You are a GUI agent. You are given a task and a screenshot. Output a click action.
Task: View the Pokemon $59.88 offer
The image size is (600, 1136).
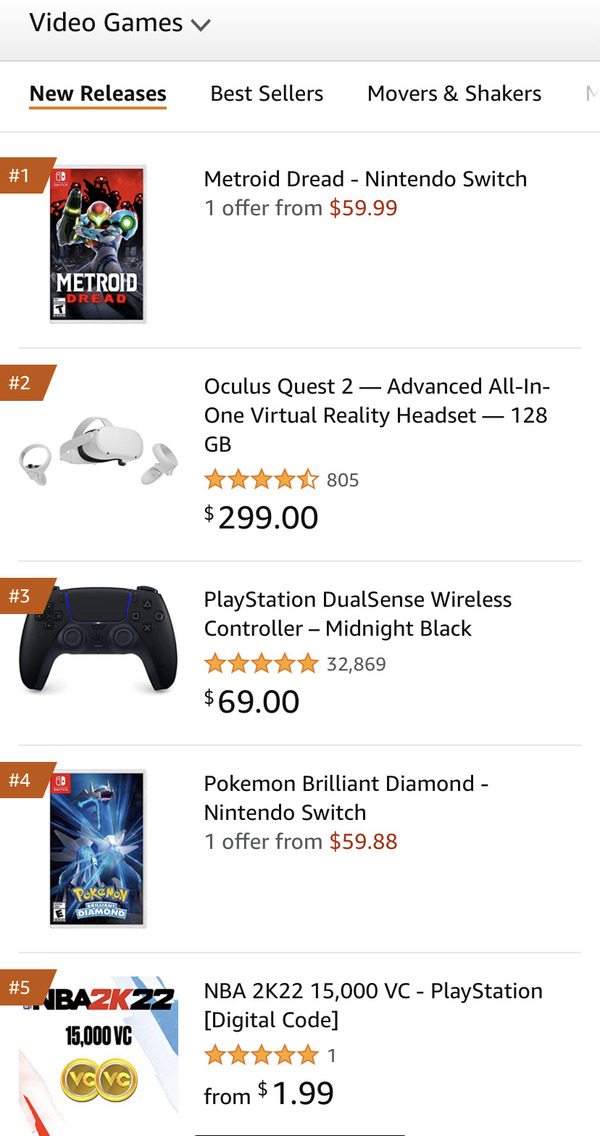point(363,842)
